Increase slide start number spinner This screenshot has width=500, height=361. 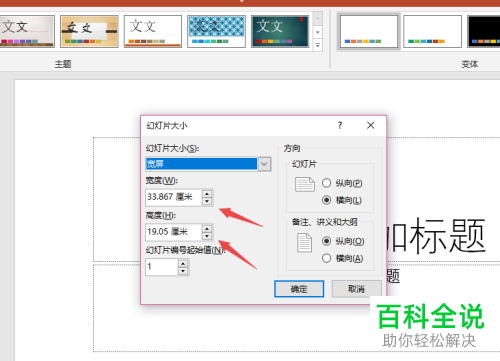[x=183, y=263]
